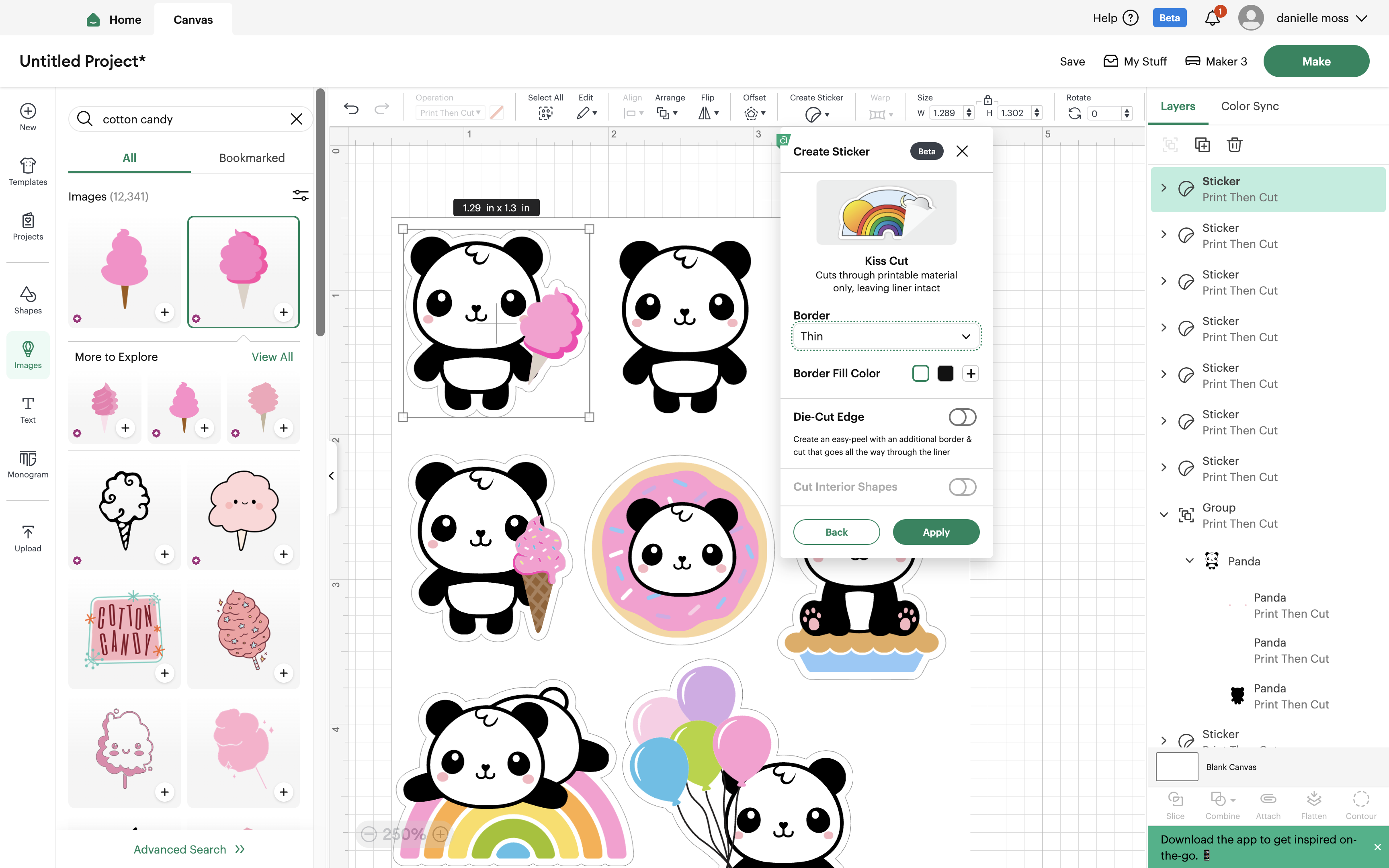This screenshot has height=868, width=1389.
Task: Switch to the Color Sync tab
Action: (x=1250, y=106)
